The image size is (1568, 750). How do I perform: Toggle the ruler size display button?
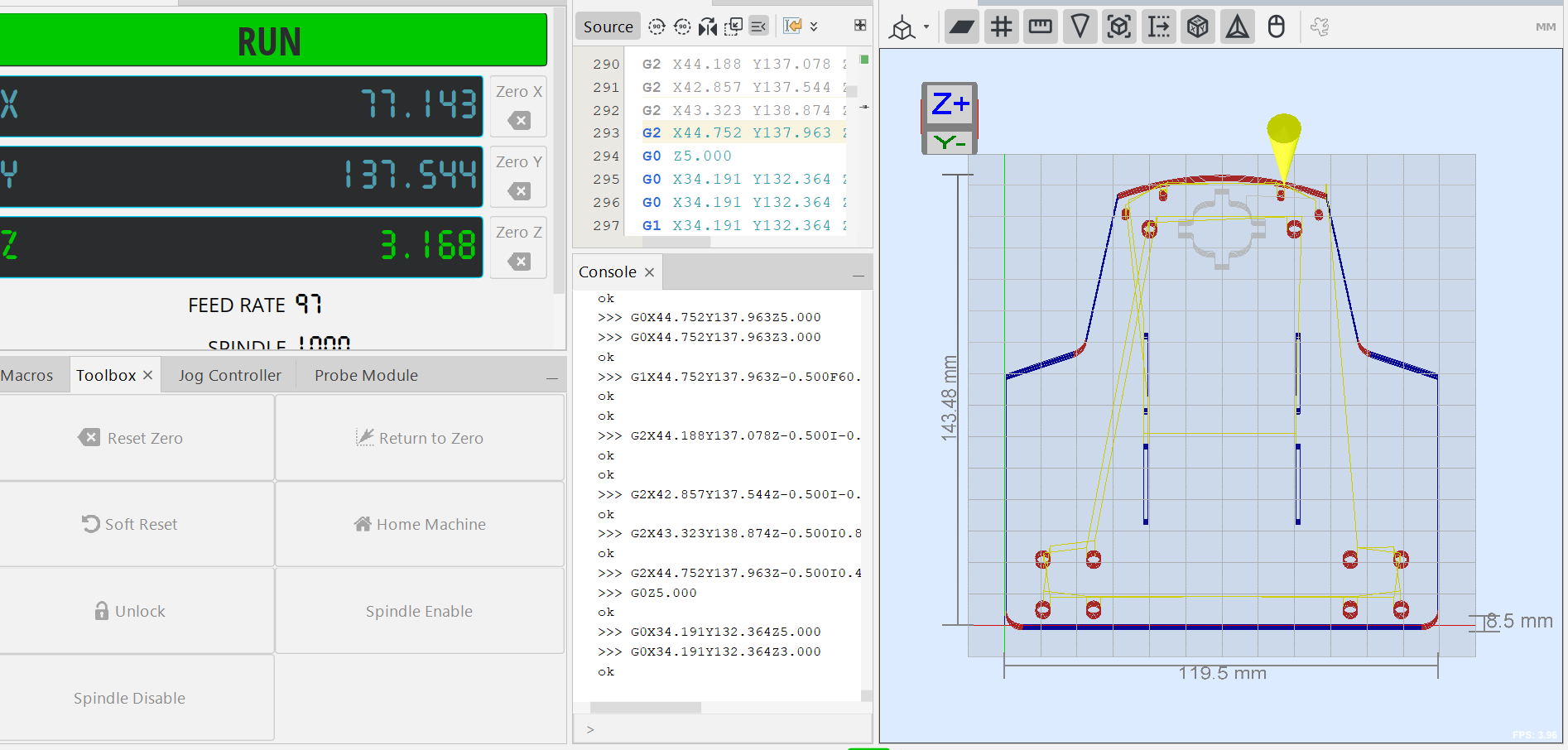(x=1040, y=27)
